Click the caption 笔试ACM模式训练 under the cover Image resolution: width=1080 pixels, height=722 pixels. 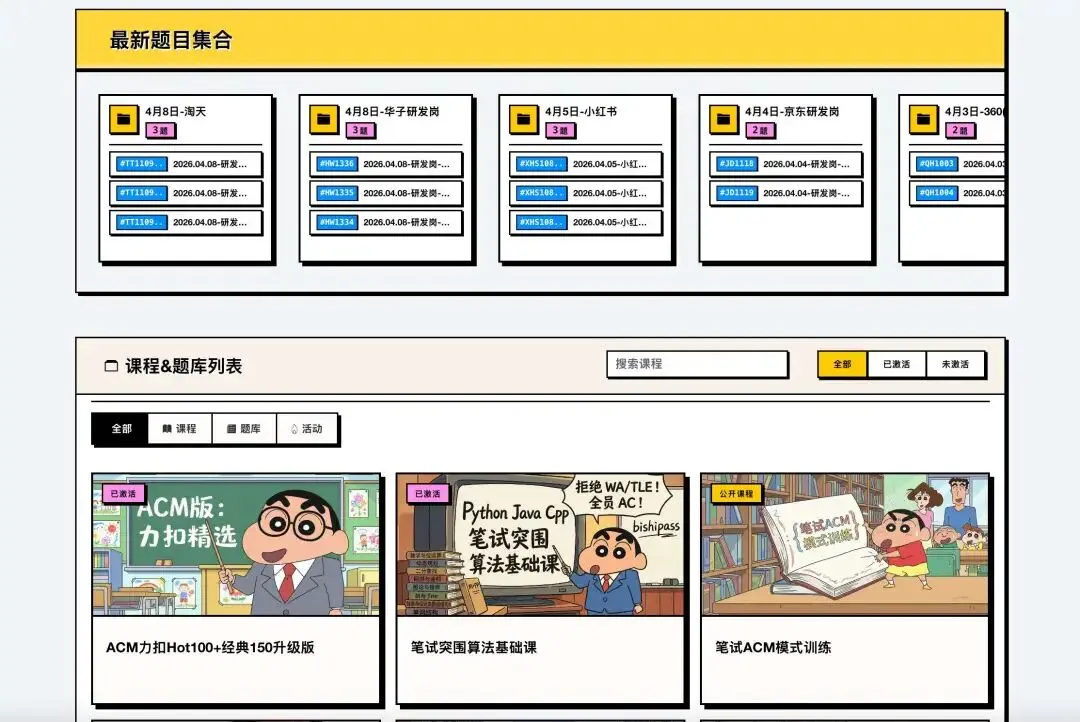point(773,648)
